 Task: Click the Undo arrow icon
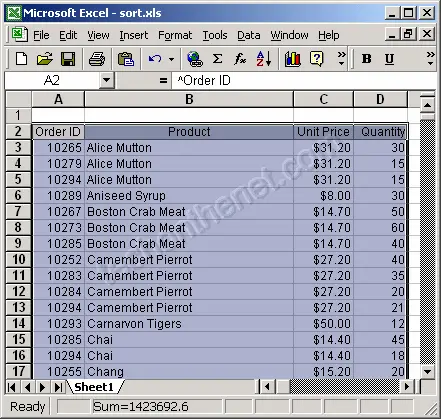(x=155, y=59)
